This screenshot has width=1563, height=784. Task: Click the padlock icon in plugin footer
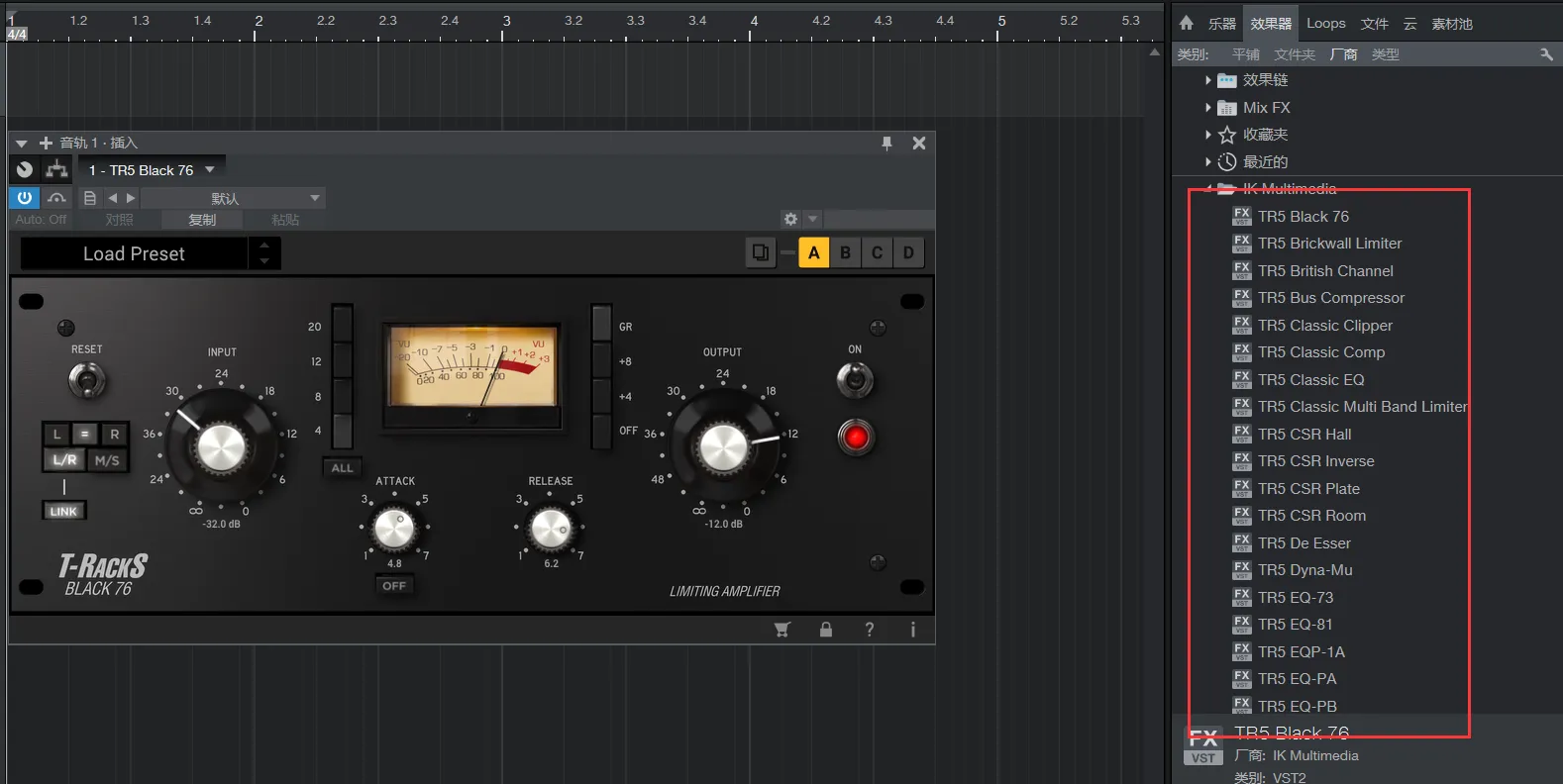click(825, 630)
